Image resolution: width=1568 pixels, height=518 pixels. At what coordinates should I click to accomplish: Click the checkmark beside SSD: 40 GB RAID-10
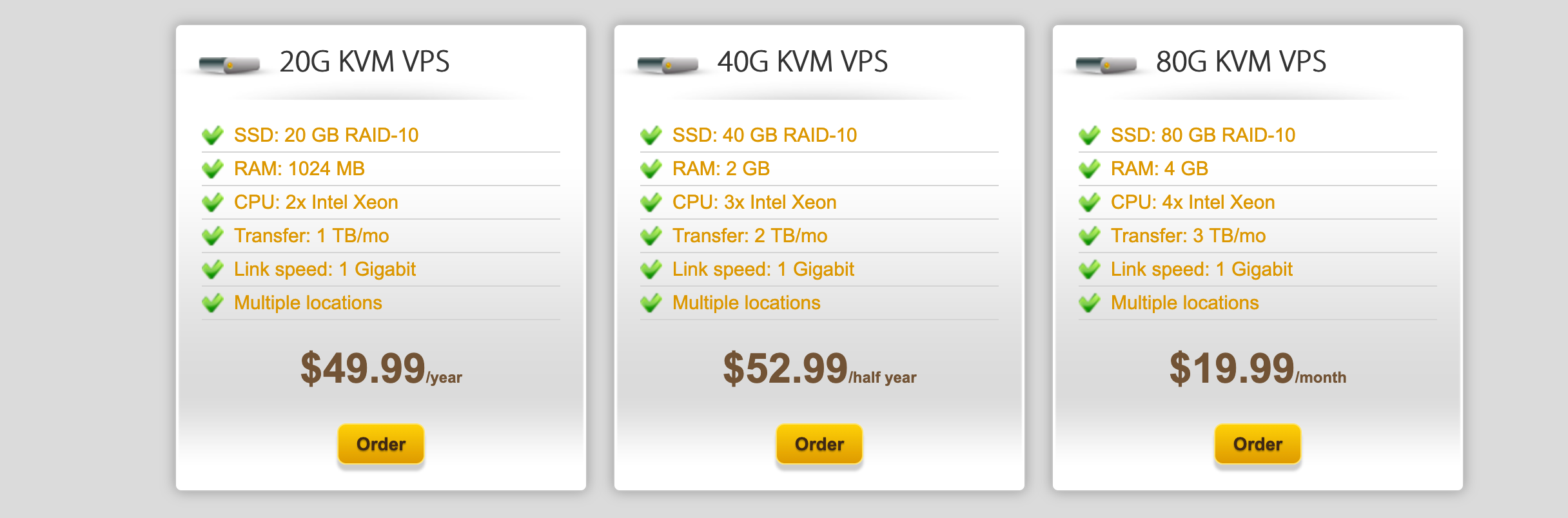pyautogui.click(x=651, y=135)
